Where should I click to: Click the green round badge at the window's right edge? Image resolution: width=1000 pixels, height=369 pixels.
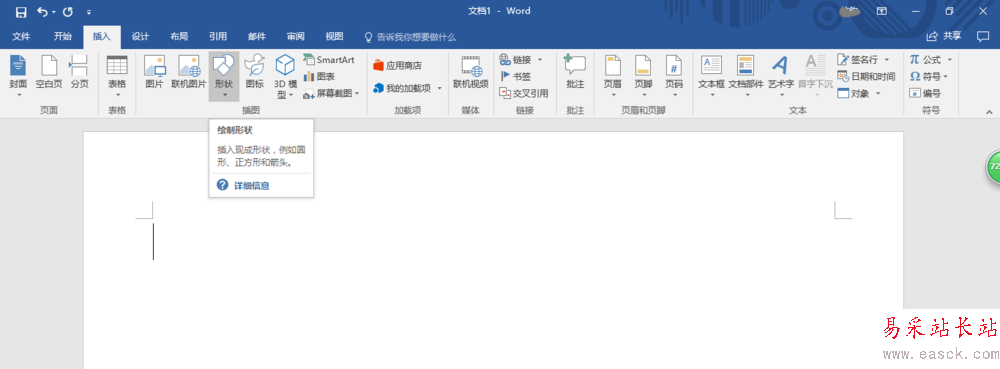[994, 167]
